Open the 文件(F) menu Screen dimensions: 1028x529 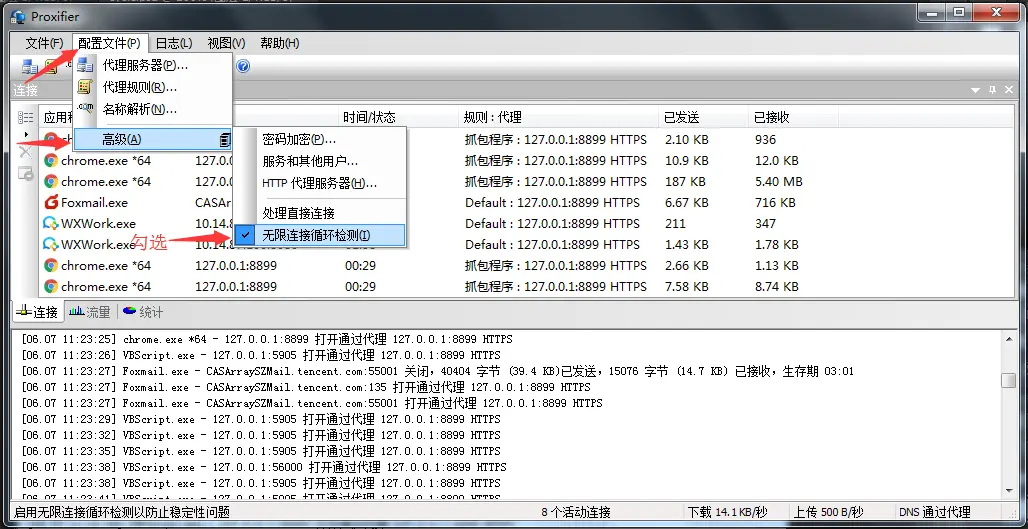click(44, 43)
